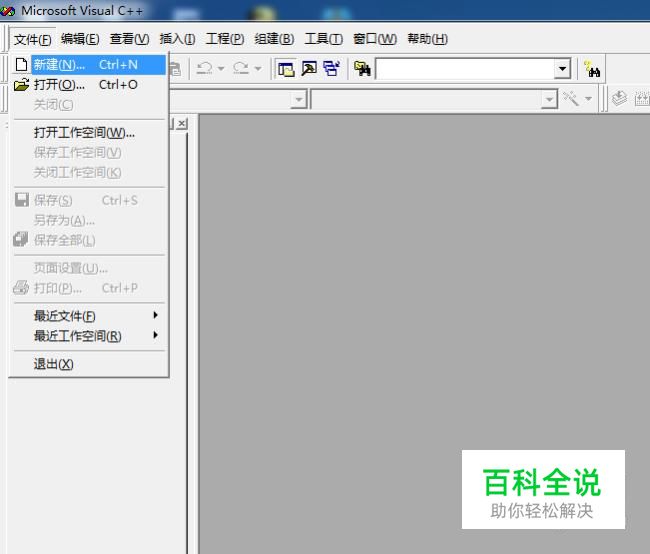Choose 保存工作空间(V) entry
The width and height of the screenshot is (650, 554).
coord(90,153)
